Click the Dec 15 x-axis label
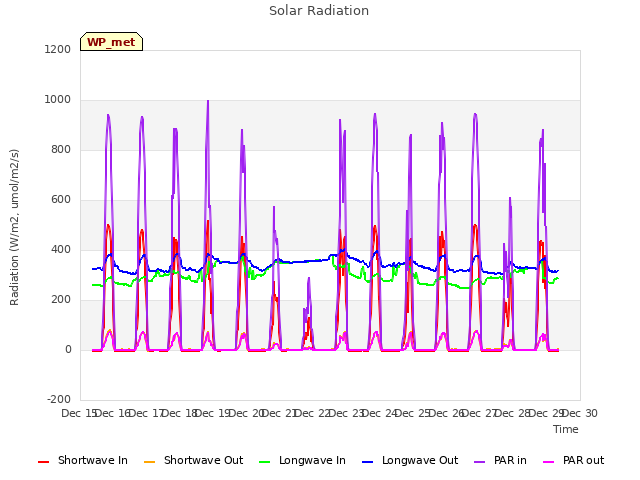This screenshot has height=480, width=640. pyautogui.click(x=79, y=413)
